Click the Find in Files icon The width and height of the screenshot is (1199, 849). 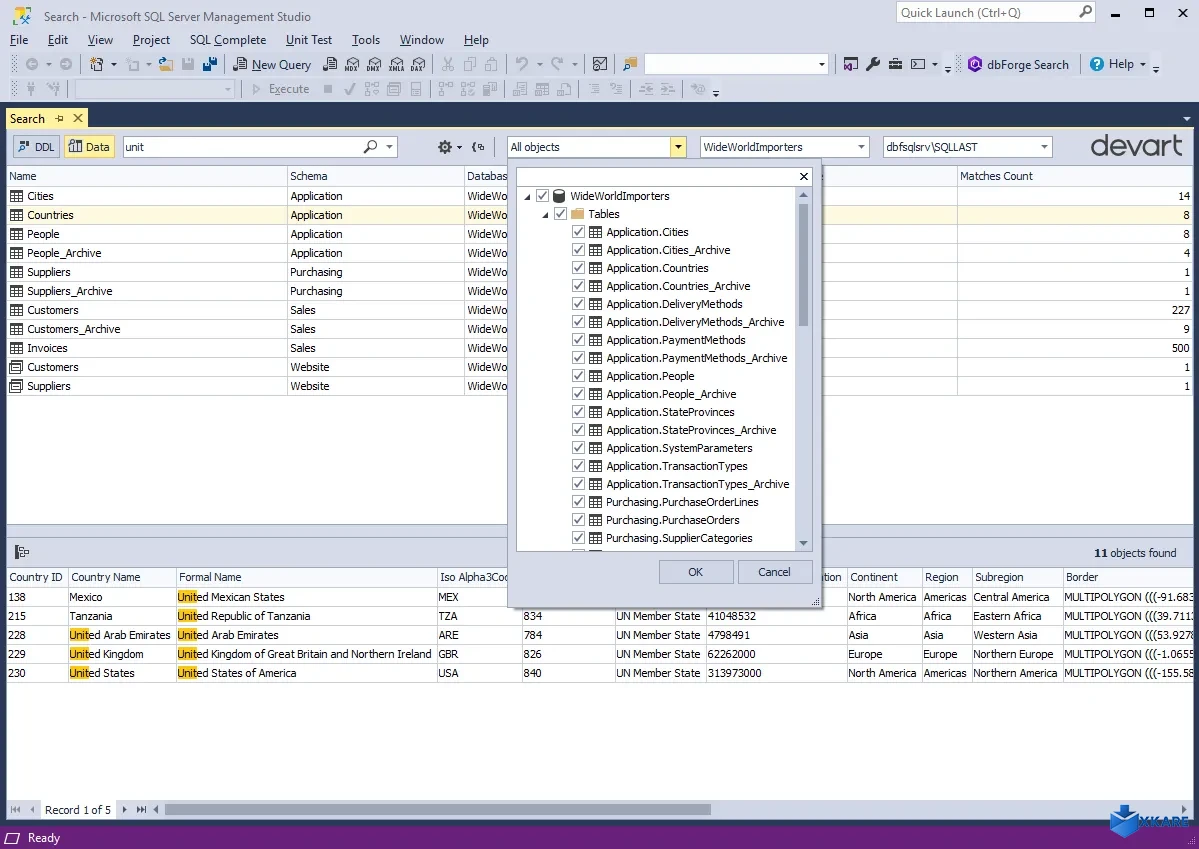click(x=630, y=64)
